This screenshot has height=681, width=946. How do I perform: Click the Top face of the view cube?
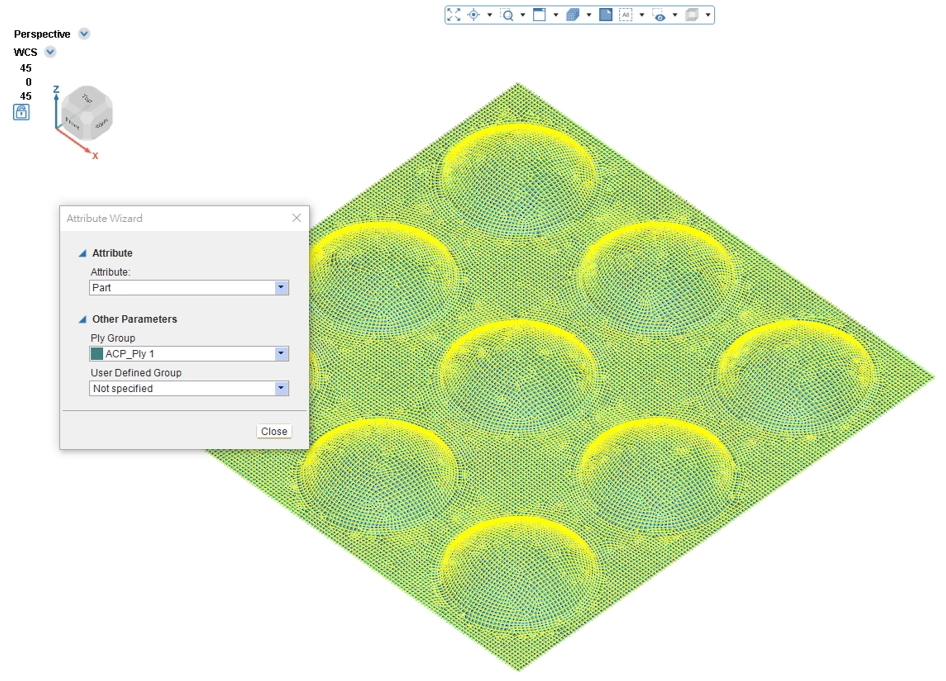pyautogui.click(x=87, y=99)
